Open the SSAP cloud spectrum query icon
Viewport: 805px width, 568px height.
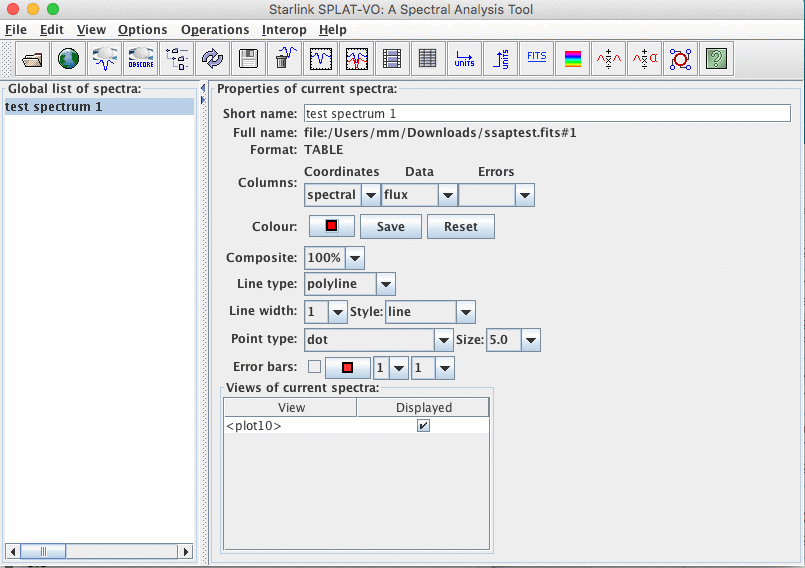[104, 59]
